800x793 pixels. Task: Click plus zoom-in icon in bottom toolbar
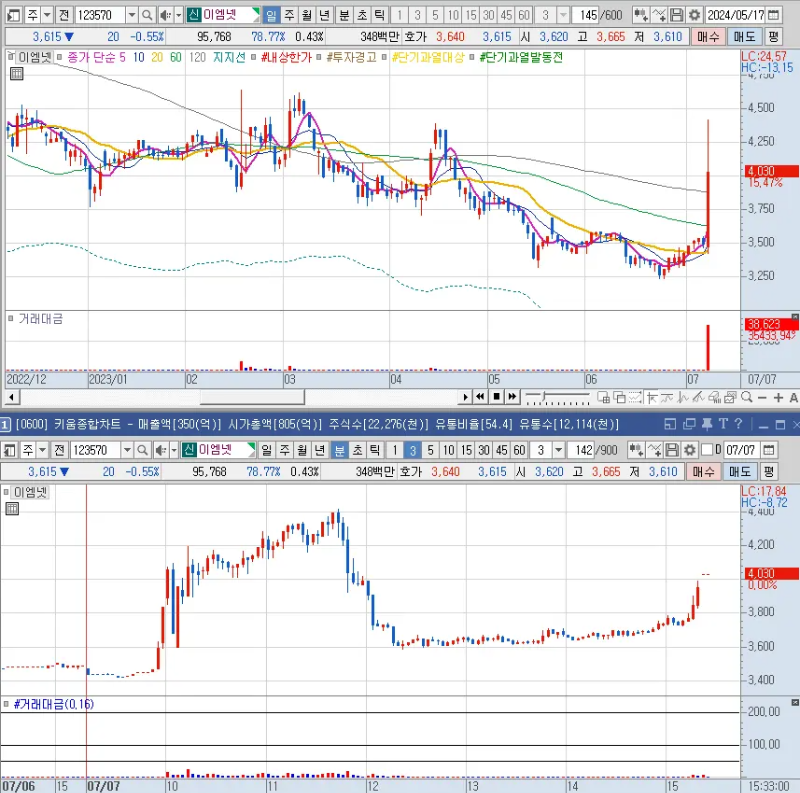(779, 398)
